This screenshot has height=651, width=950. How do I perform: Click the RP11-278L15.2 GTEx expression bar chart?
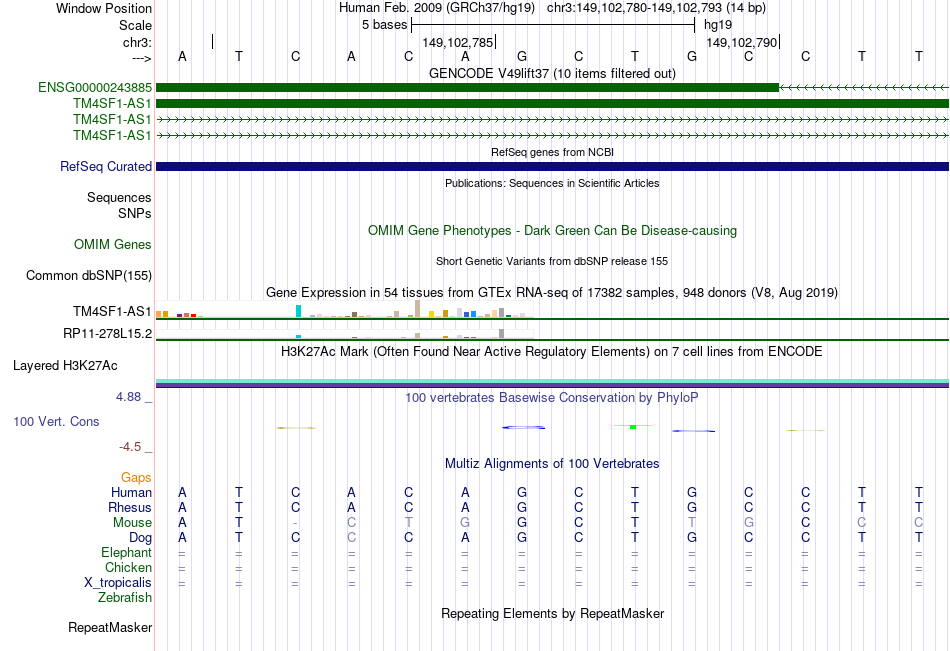pyautogui.click(x=344, y=333)
